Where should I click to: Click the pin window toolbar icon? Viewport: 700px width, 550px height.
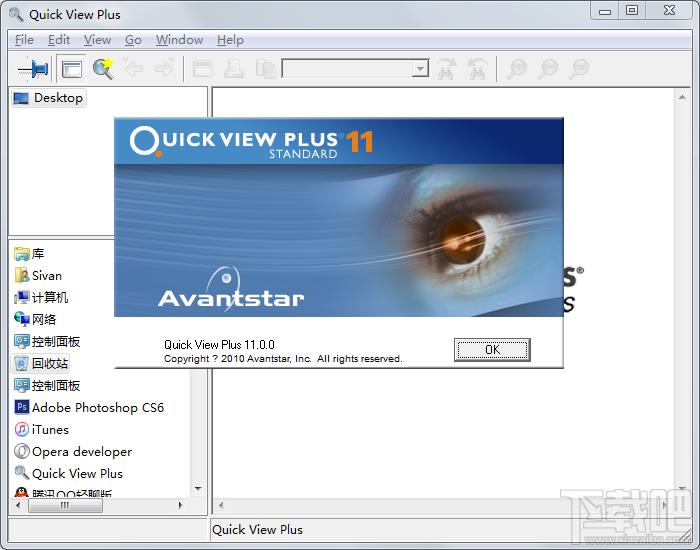(x=33, y=69)
